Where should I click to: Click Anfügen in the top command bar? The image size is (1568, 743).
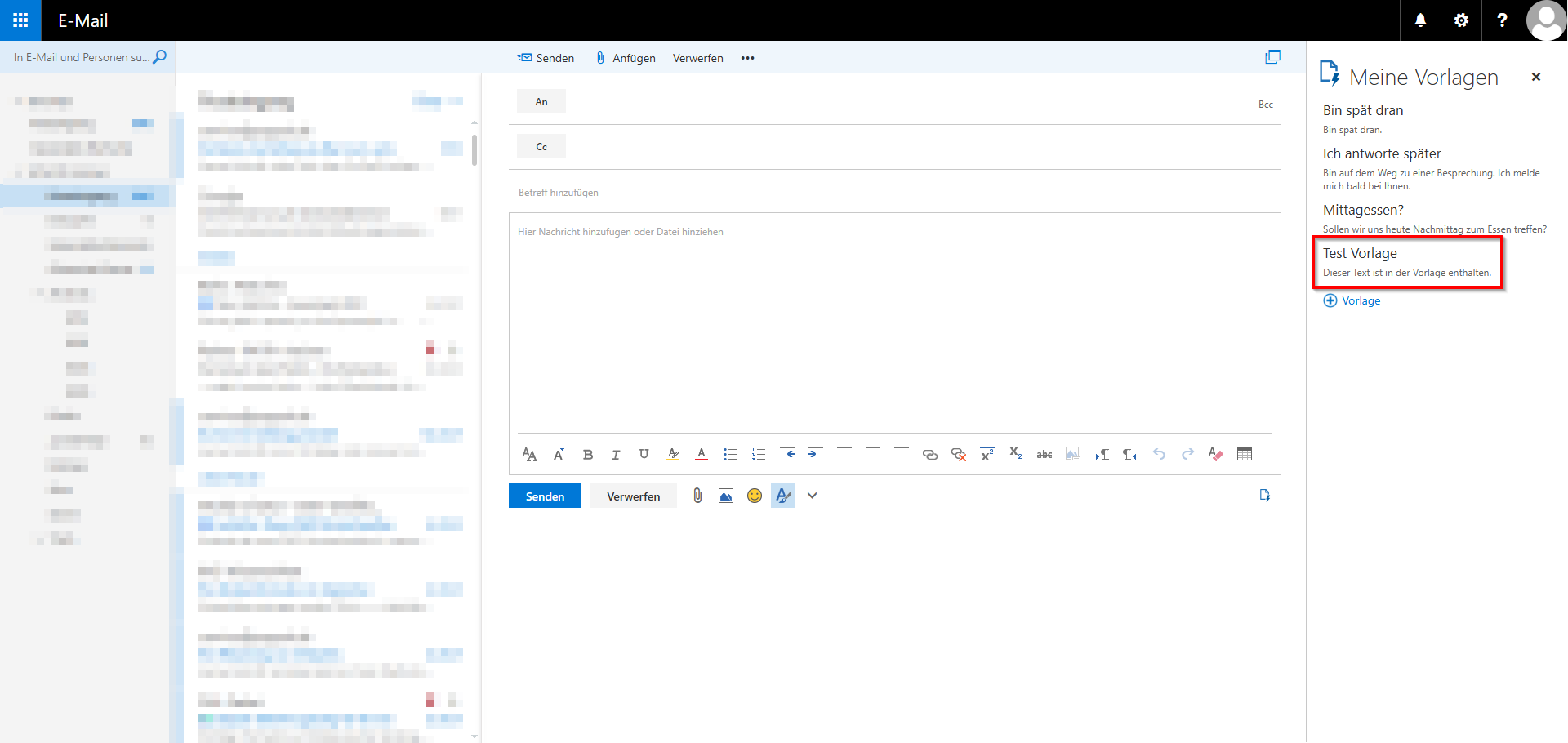coord(626,58)
